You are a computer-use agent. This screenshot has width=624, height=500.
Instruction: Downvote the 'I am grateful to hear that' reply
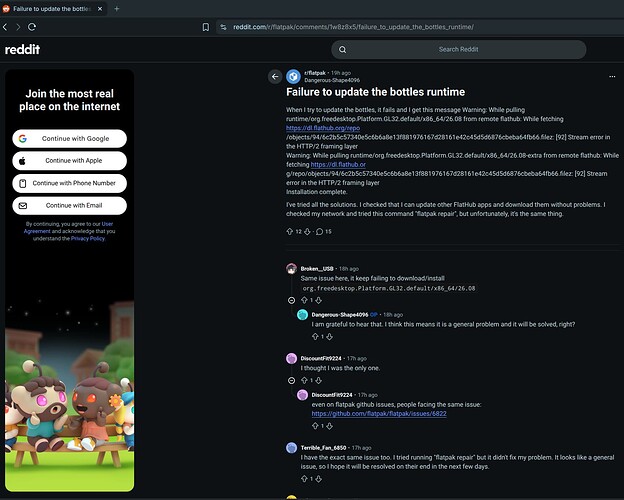(x=330, y=337)
